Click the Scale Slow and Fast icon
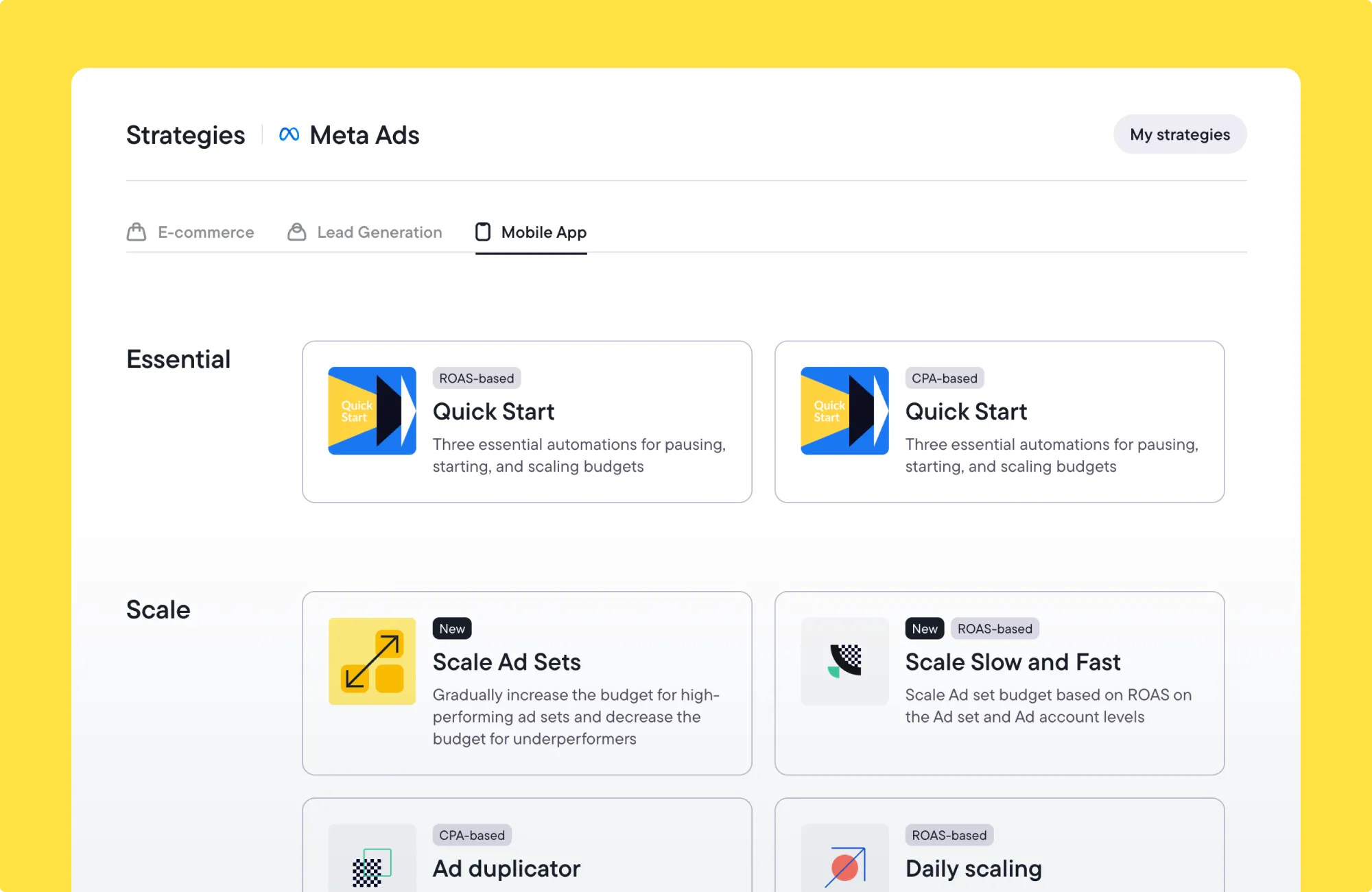Viewport: 1372px width, 892px height. point(844,661)
